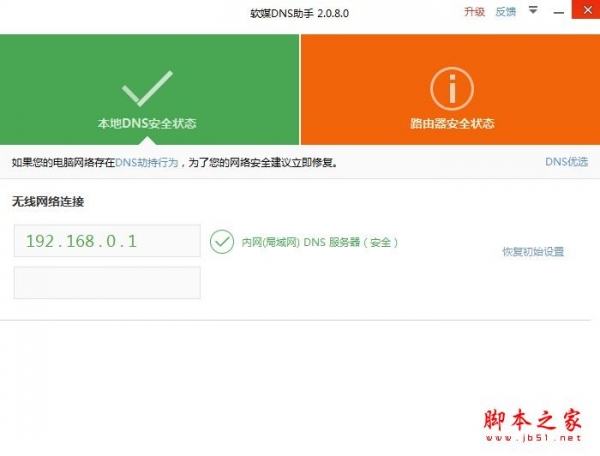Open the 反馈 feedback link
The image size is (600, 456).
pos(505,12)
